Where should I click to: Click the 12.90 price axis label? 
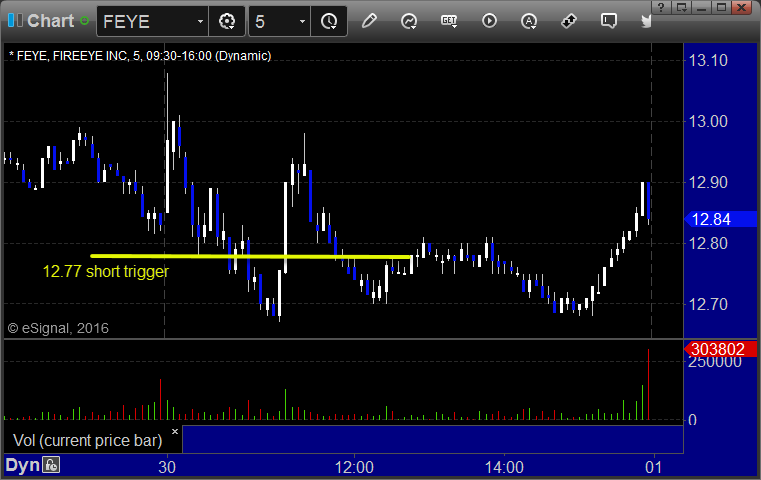tap(709, 182)
